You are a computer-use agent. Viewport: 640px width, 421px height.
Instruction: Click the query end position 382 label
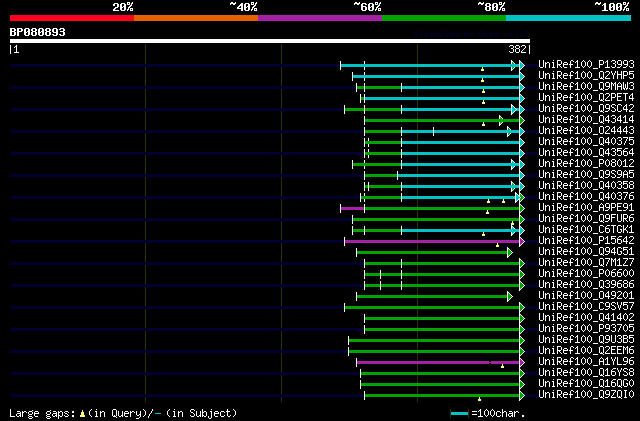point(517,49)
